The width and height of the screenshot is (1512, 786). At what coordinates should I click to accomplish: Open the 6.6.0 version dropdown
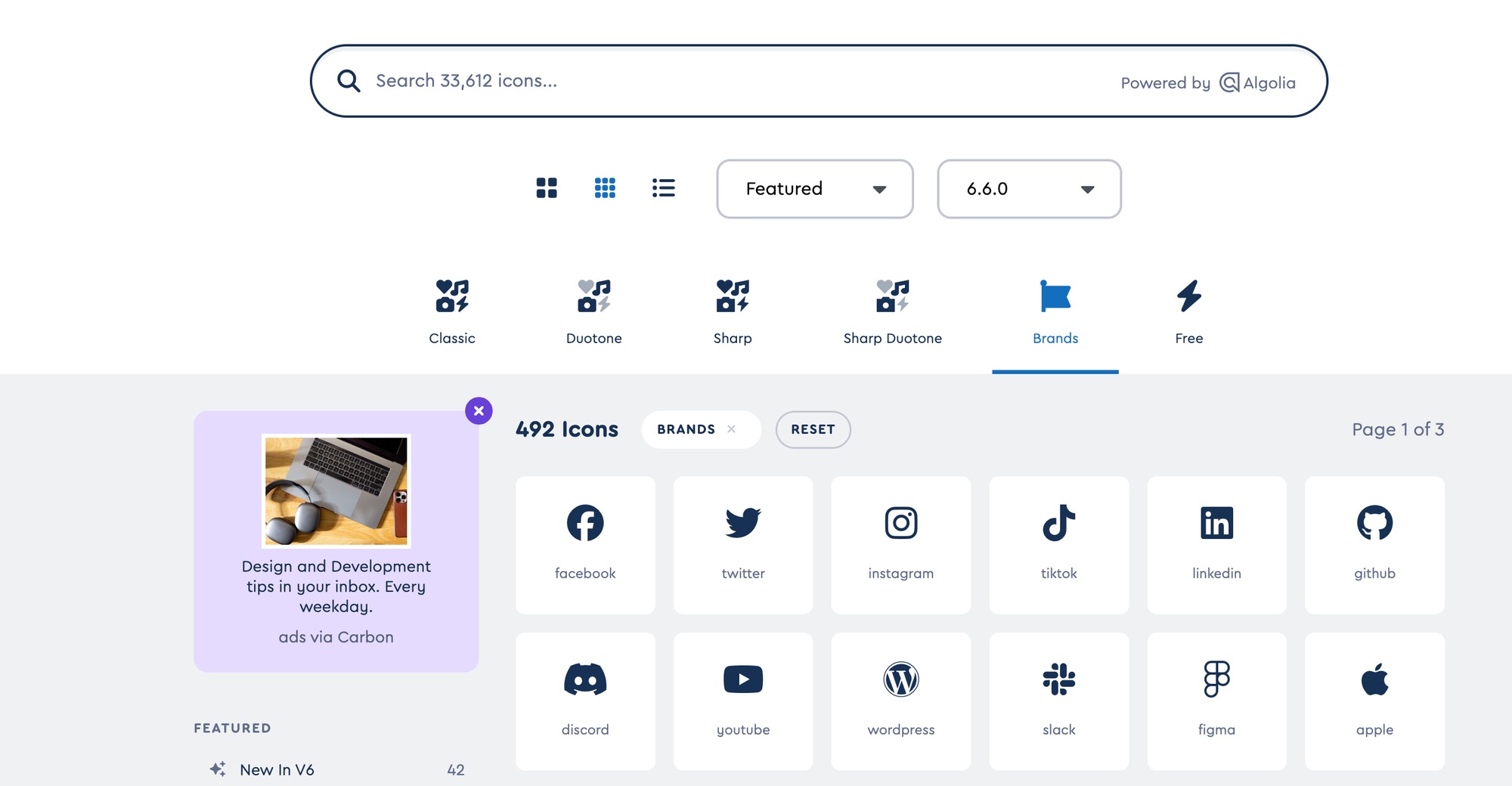[x=1029, y=189]
